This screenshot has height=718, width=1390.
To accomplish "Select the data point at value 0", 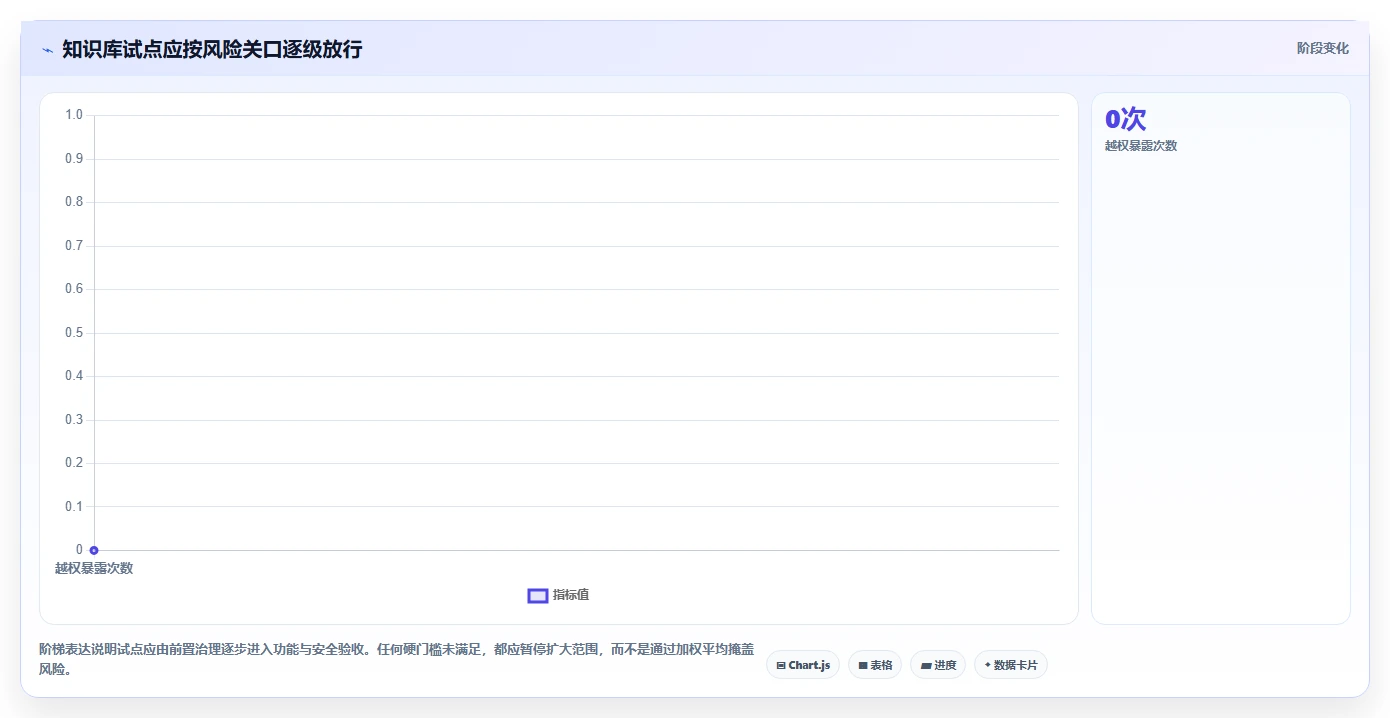I will [x=94, y=550].
